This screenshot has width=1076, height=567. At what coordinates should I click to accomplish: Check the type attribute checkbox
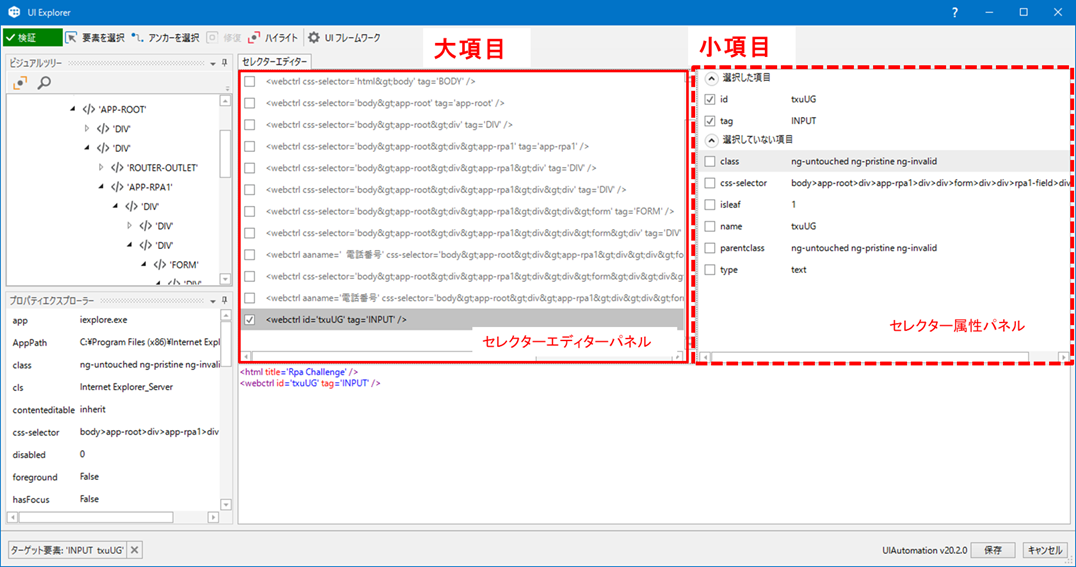pos(710,270)
